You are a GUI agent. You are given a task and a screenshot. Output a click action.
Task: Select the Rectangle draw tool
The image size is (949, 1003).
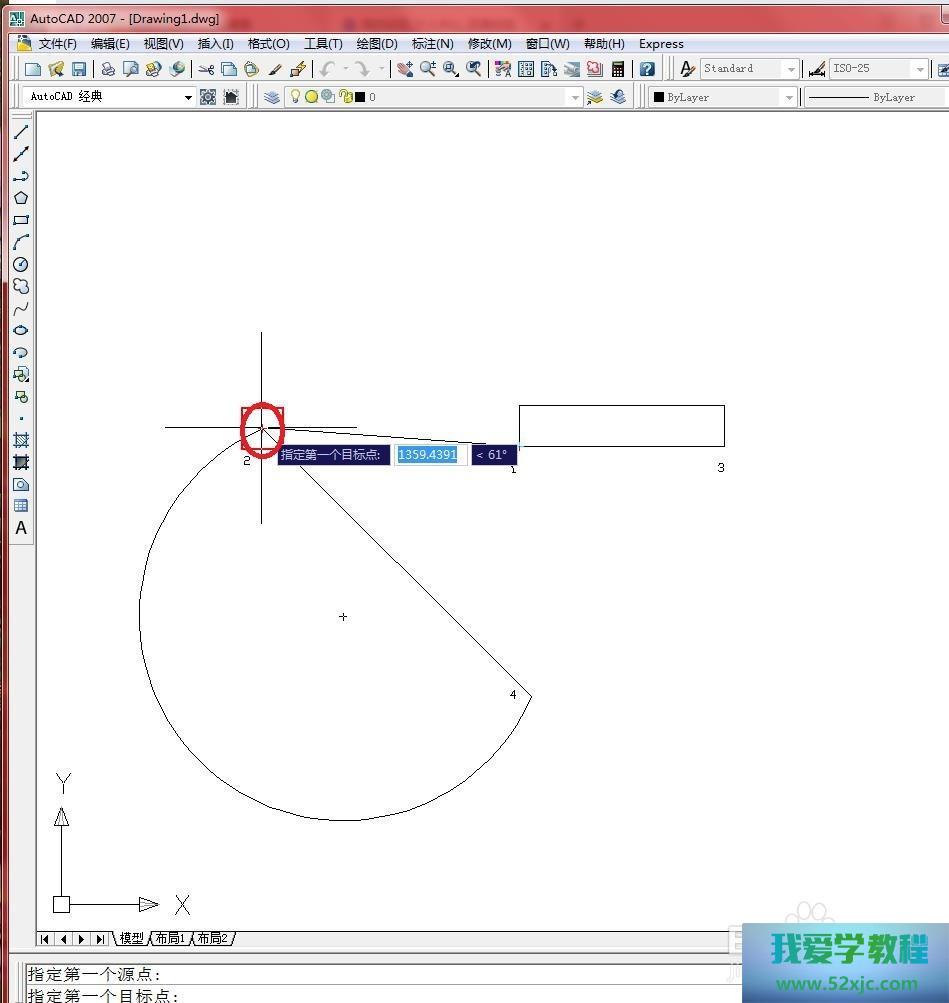click(21, 220)
